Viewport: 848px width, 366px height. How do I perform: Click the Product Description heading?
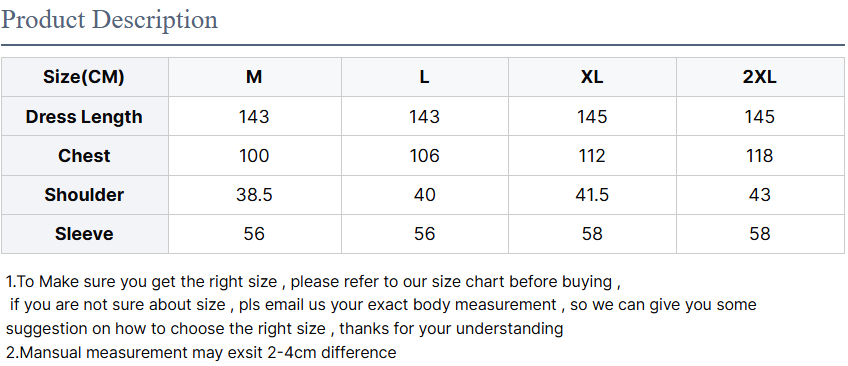tap(109, 21)
